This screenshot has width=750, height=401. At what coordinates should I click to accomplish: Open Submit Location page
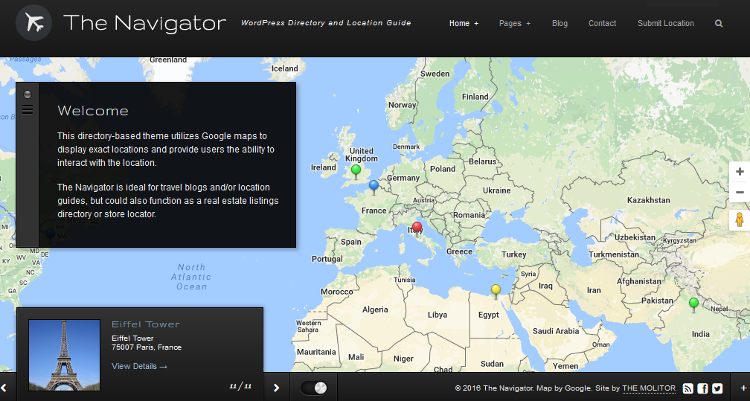click(665, 23)
